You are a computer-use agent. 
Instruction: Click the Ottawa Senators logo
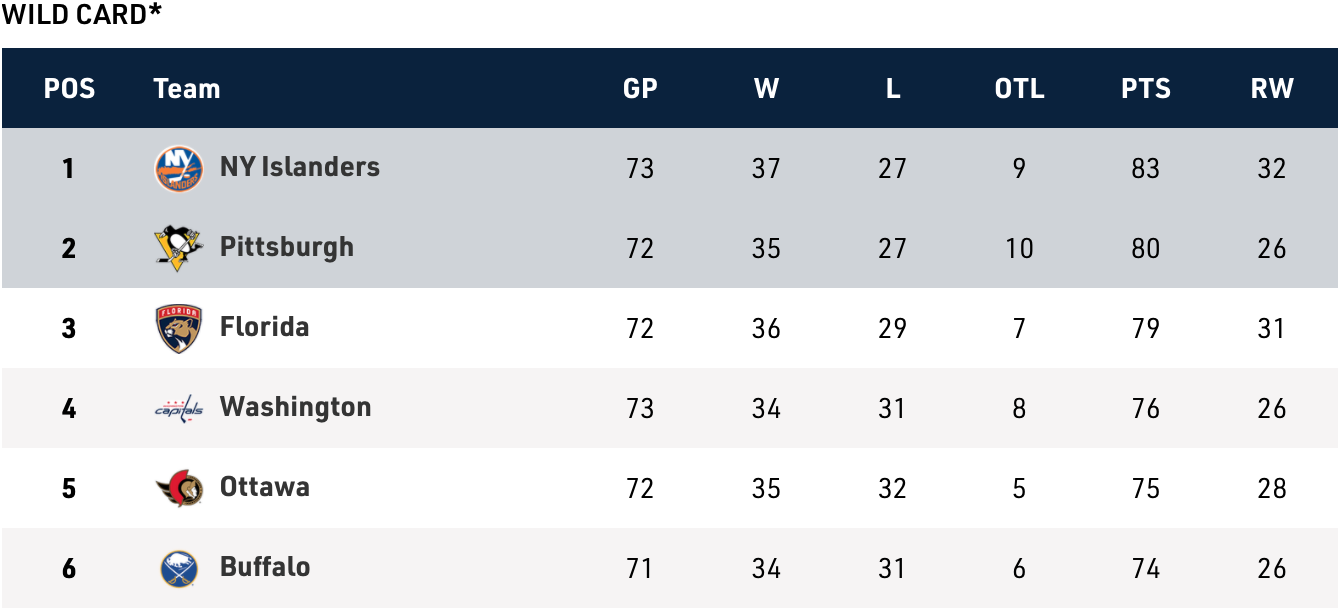179,488
